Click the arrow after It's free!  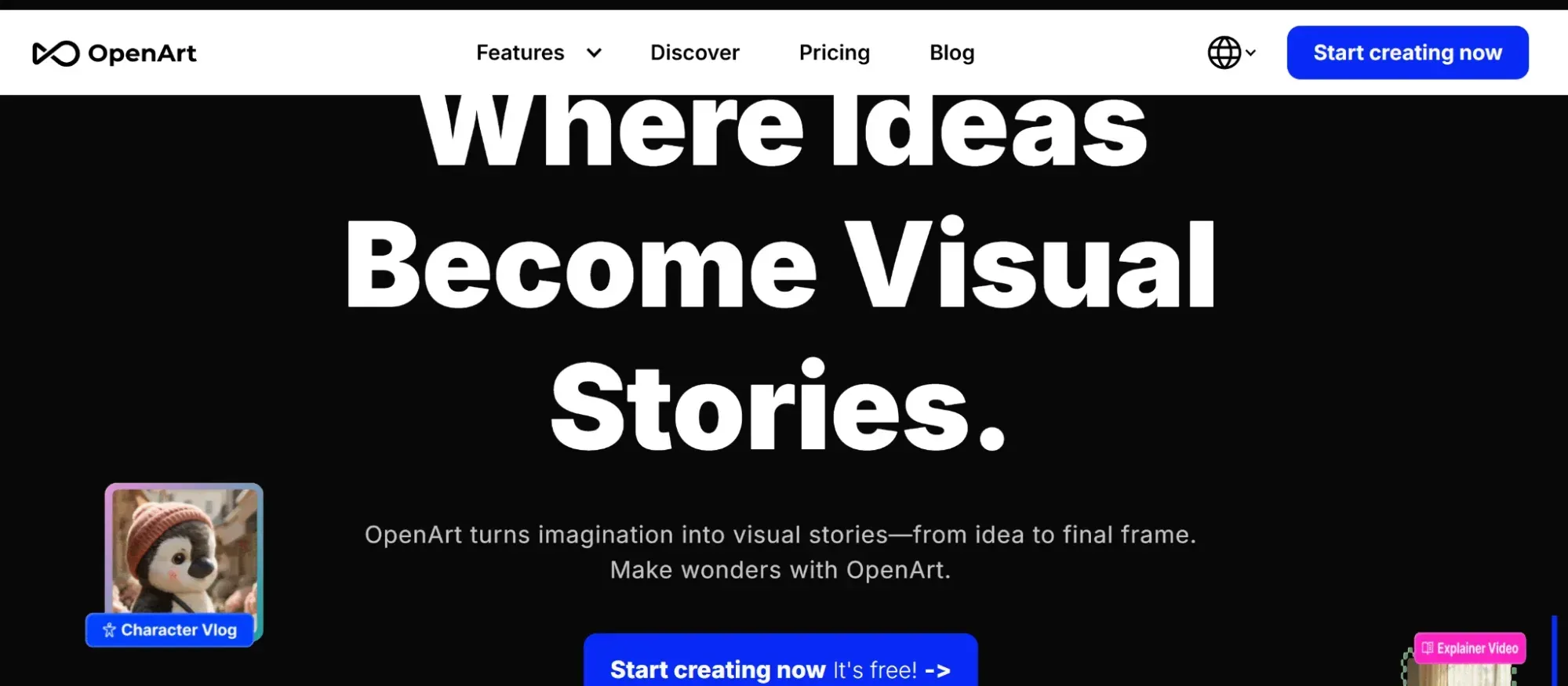(x=937, y=670)
